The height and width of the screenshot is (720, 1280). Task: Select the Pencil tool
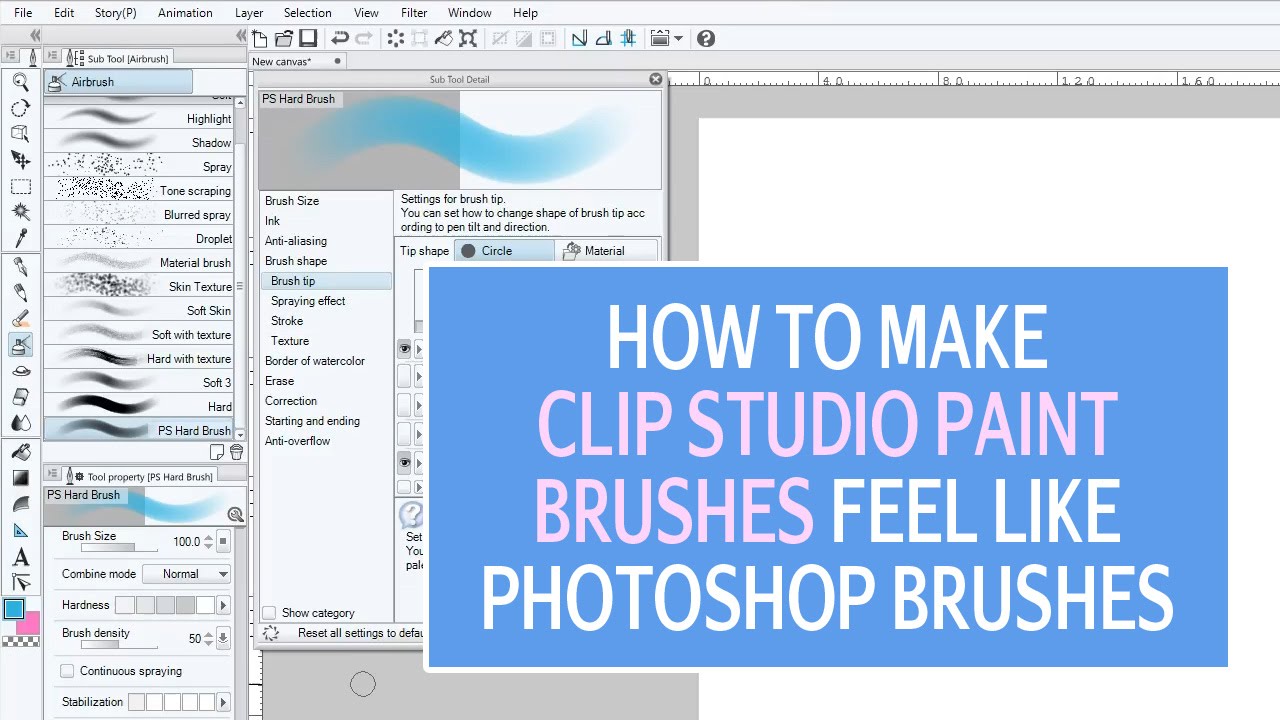(x=20, y=293)
